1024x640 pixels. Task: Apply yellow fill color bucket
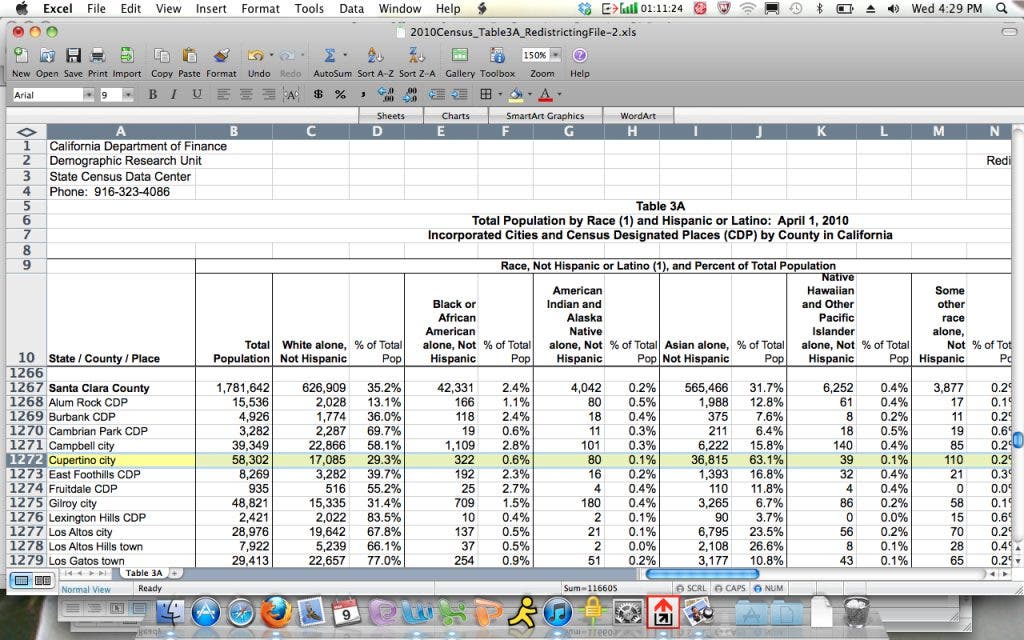coord(516,95)
